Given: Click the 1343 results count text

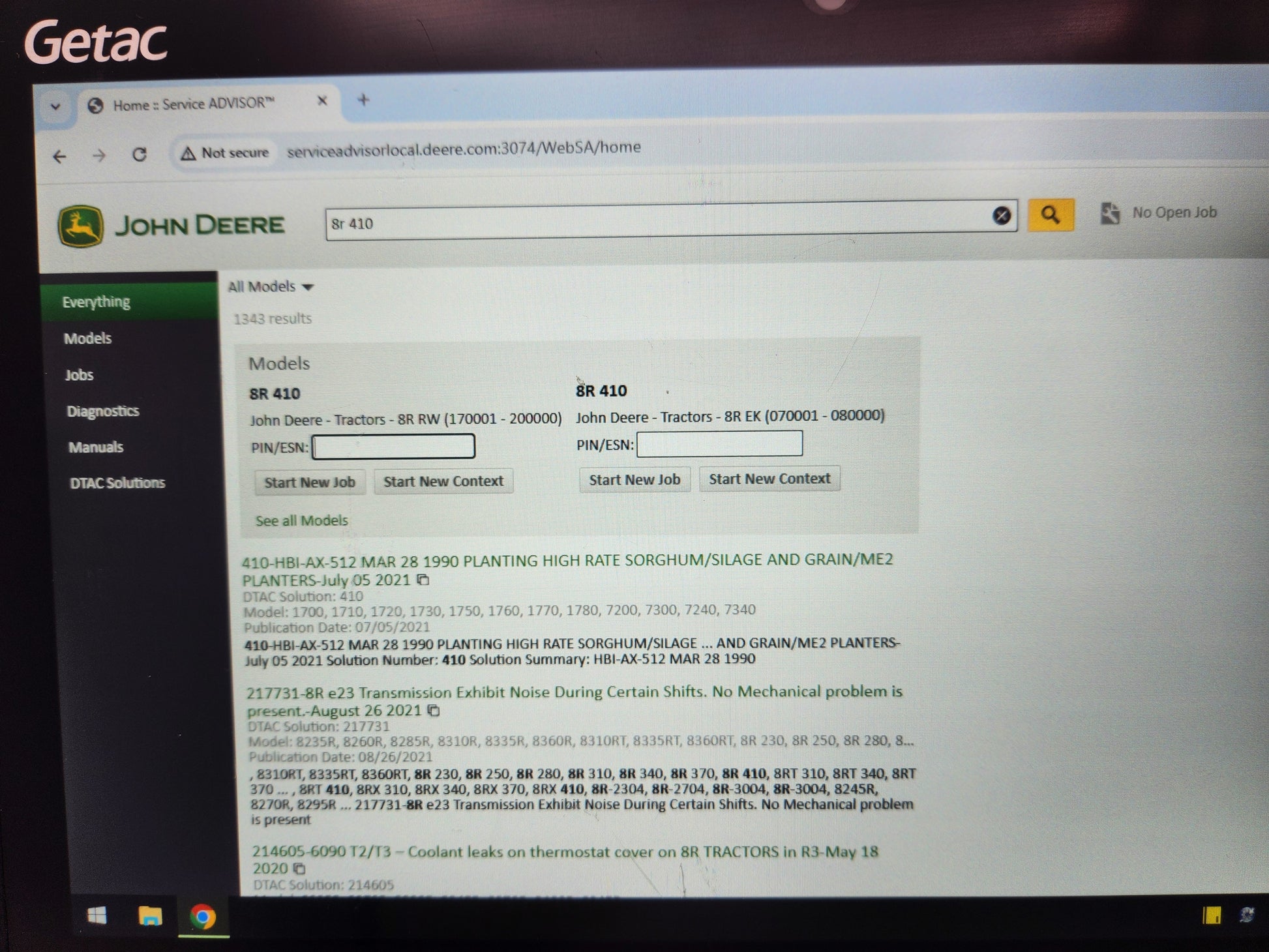Looking at the screenshot, I should coord(273,319).
